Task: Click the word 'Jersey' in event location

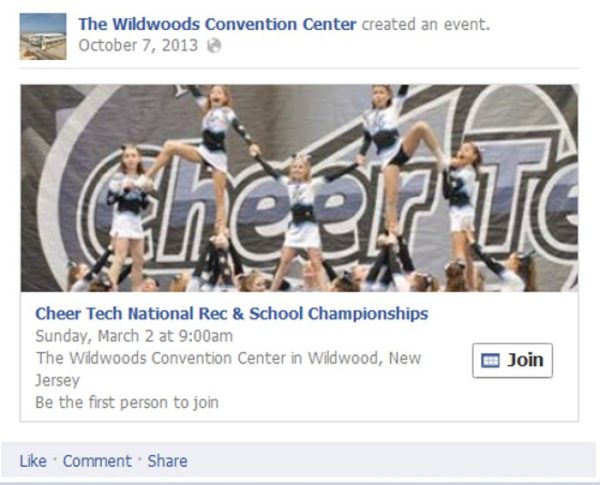Action: click(57, 380)
